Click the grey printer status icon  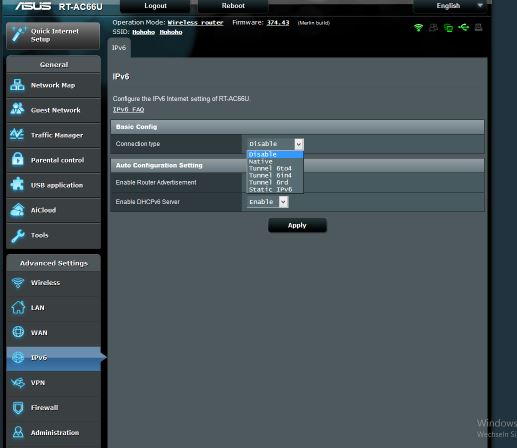click(x=478, y=27)
